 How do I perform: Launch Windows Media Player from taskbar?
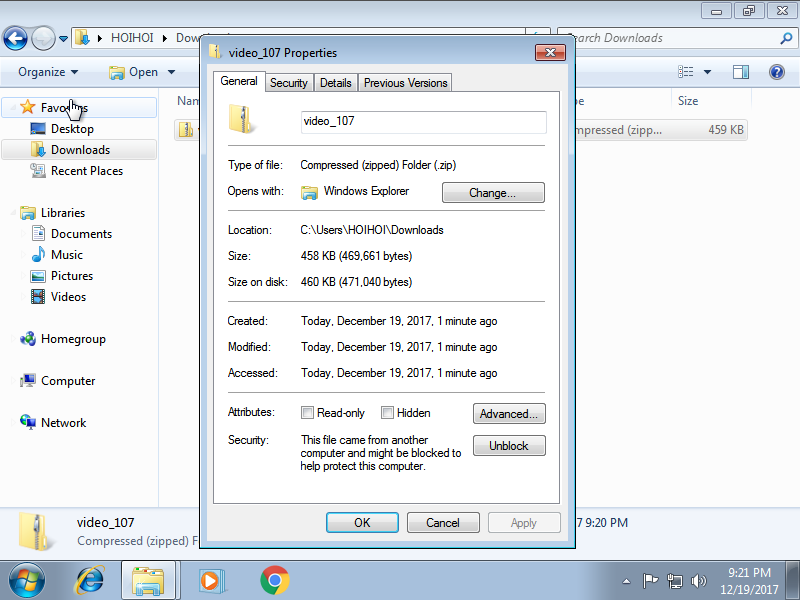[x=210, y=581]
